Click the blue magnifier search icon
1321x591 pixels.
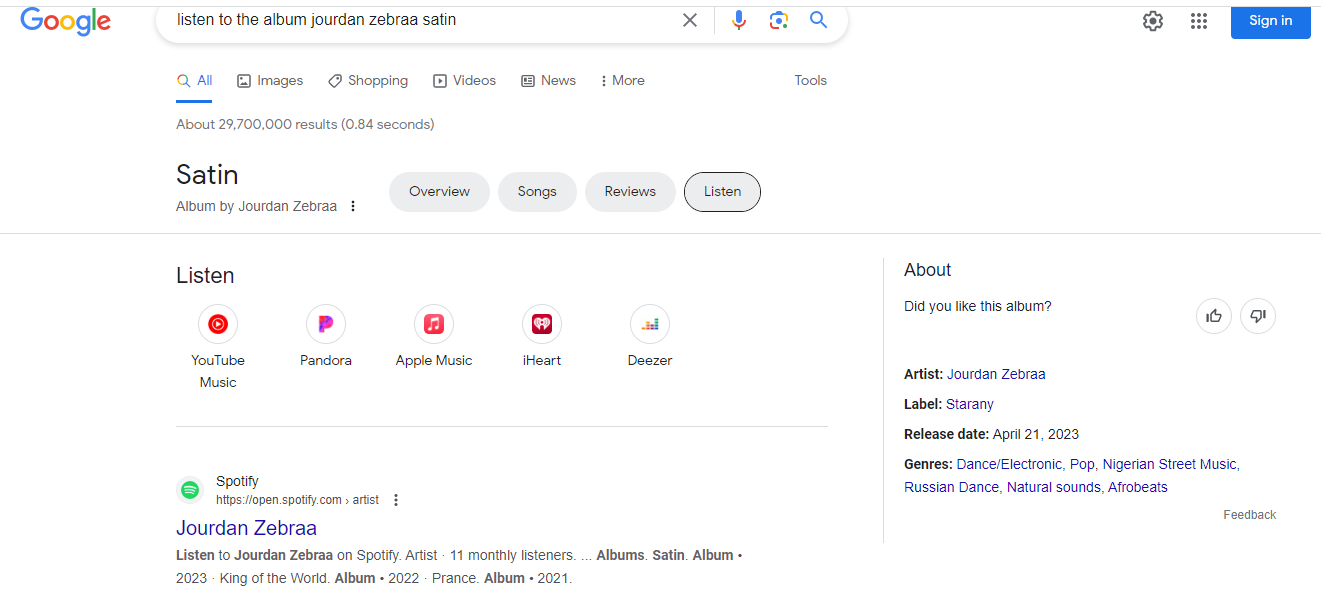[819, 20]
